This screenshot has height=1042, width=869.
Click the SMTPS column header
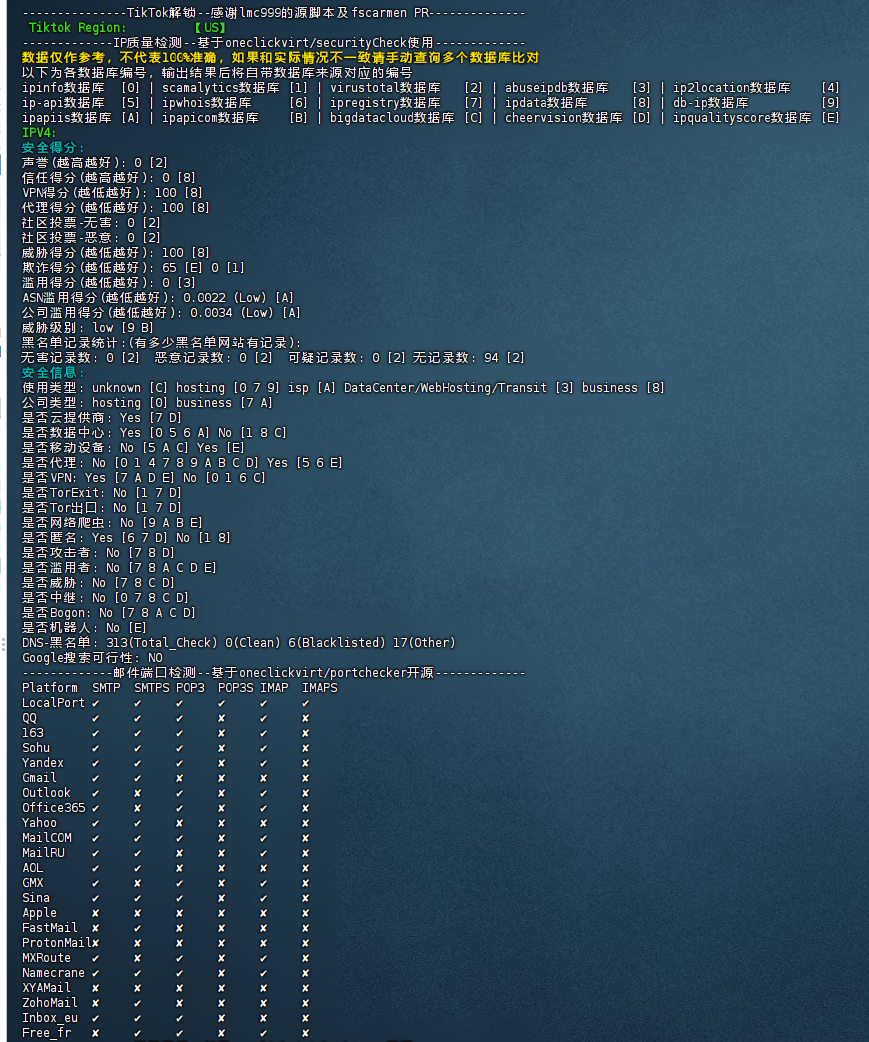coord(151,688)
